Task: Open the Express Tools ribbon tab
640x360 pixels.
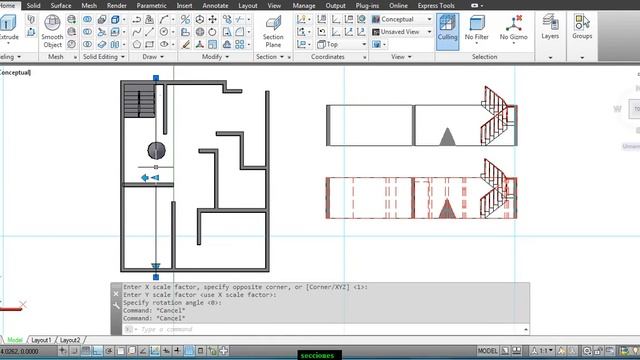Action: (436, 5)
